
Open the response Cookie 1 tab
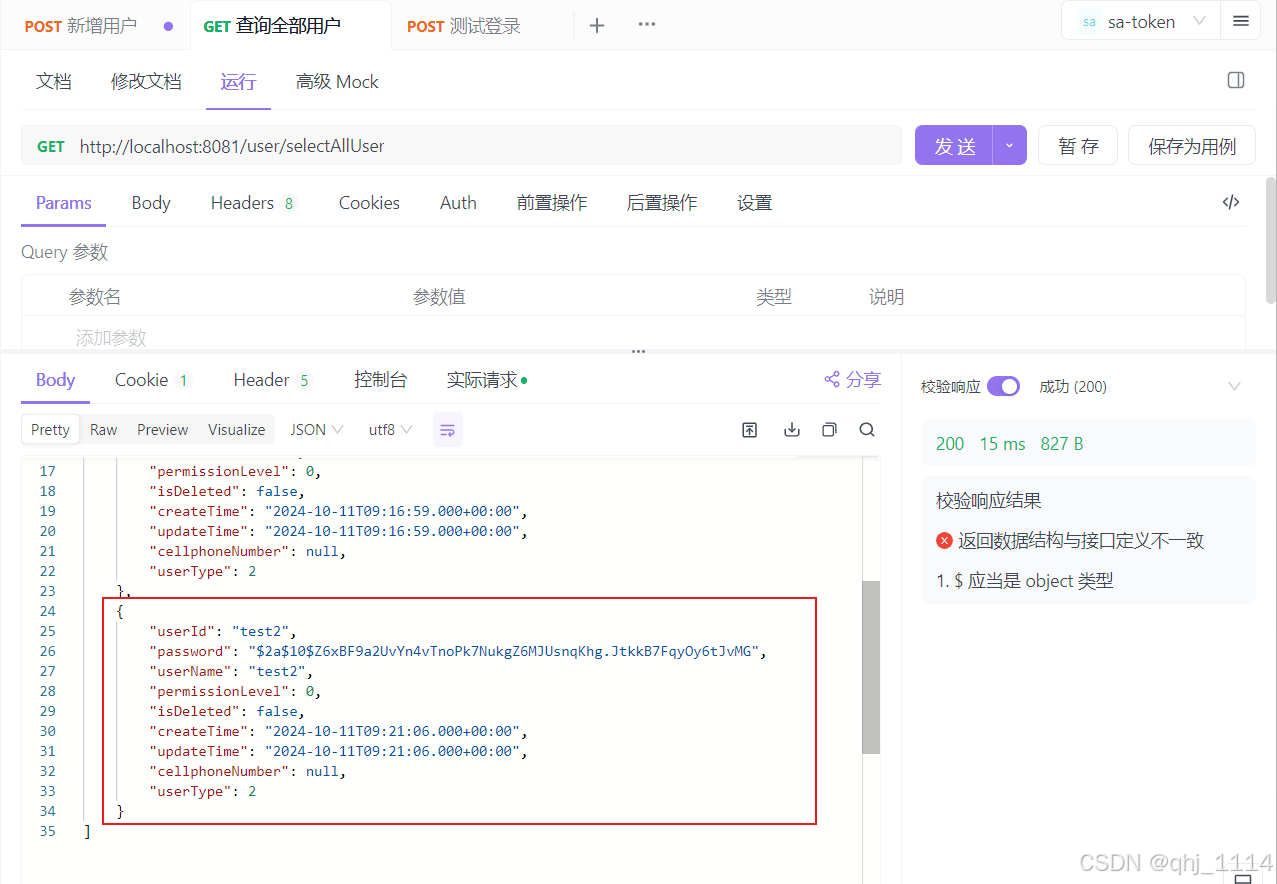152,380
